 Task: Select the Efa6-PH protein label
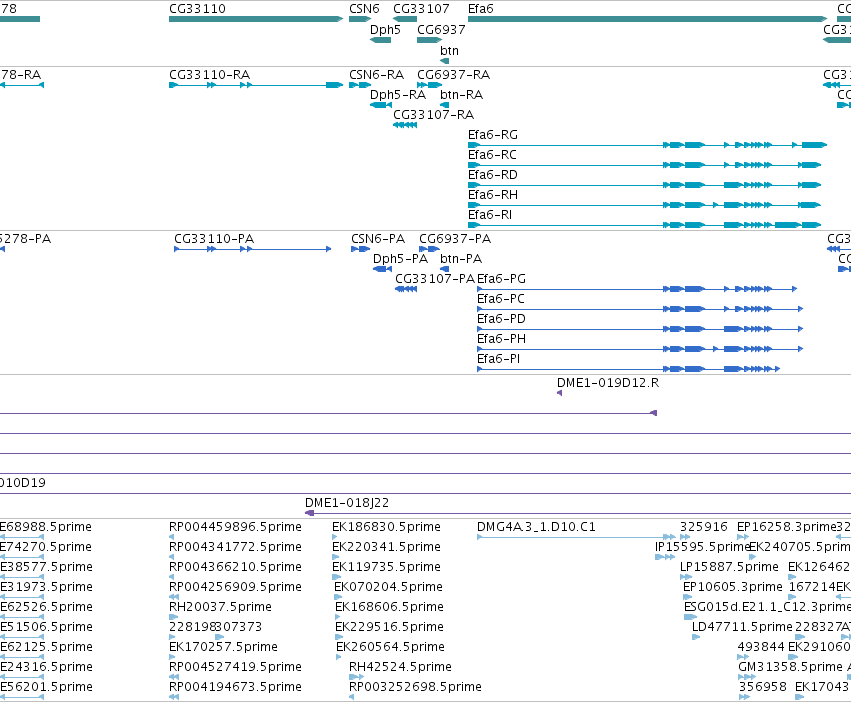pos(501,339)
